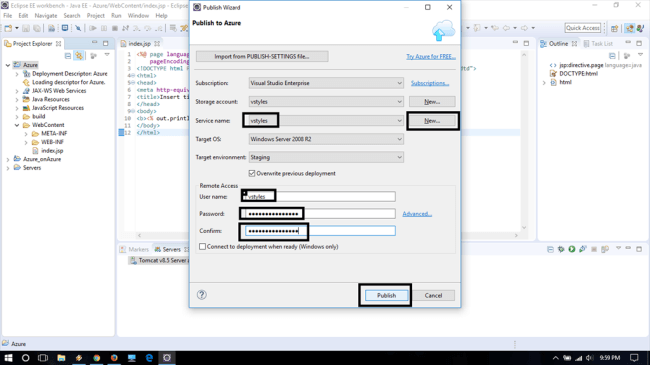Toggle Overwrite previous deployment checkbox
Image resolution: width=650 pixels, height=365 pixels.
coord(252,173)
